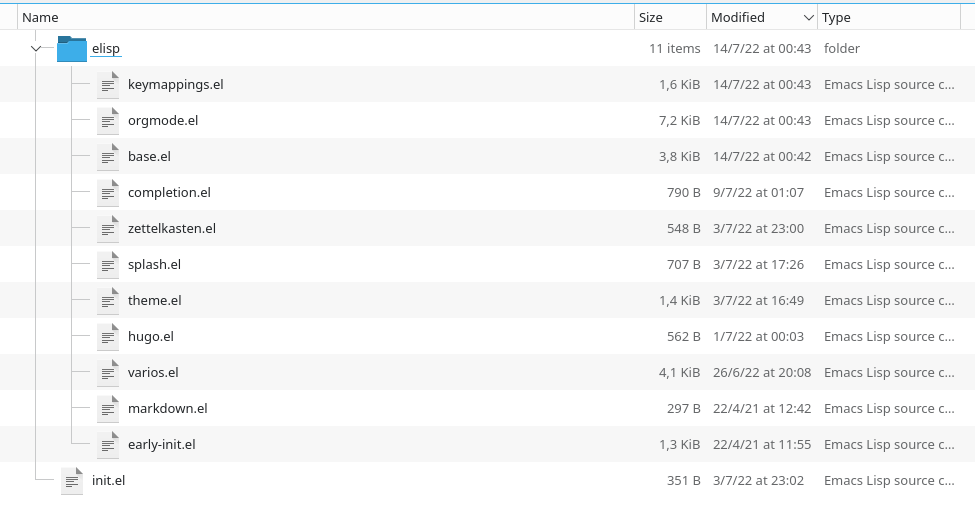Select the 14/7/22 at 00:42 modified date cell
Image resolution: width=975 pixels, height=512 pixels.
tap(761, 157)
